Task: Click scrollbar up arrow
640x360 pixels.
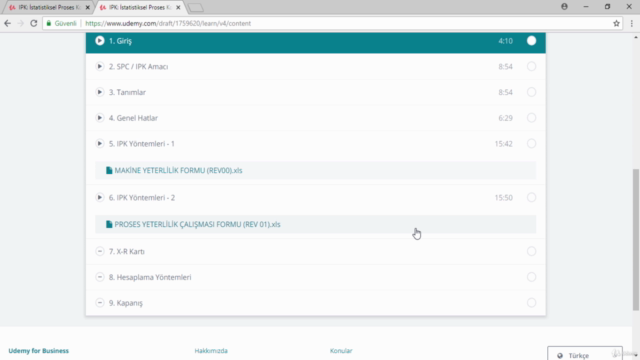Action: (636, 37)
